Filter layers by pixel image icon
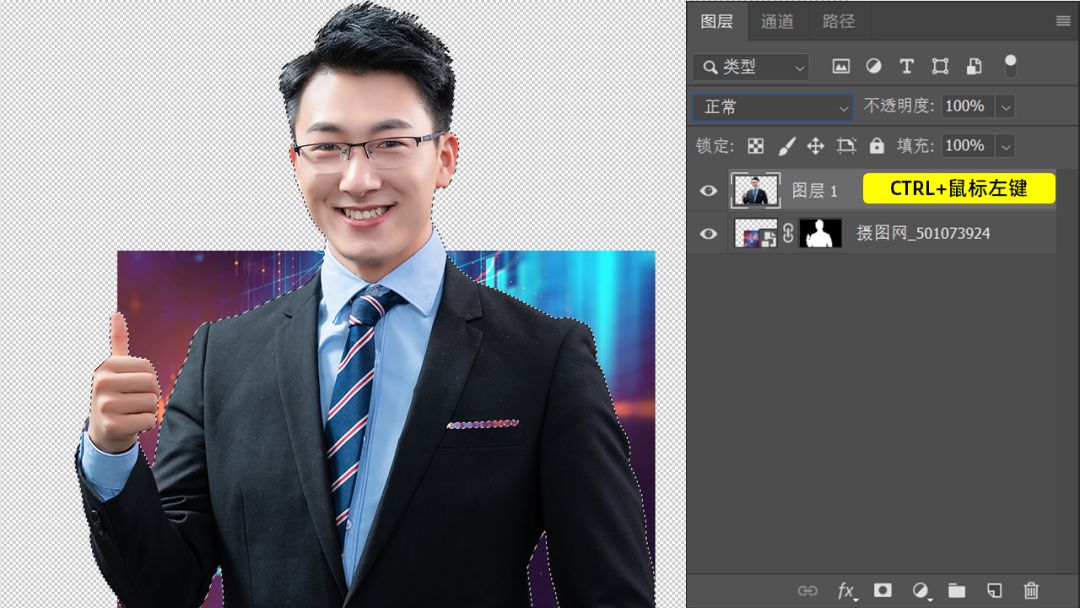Viewport: 1080px width, 608px height. coord(841,66)
